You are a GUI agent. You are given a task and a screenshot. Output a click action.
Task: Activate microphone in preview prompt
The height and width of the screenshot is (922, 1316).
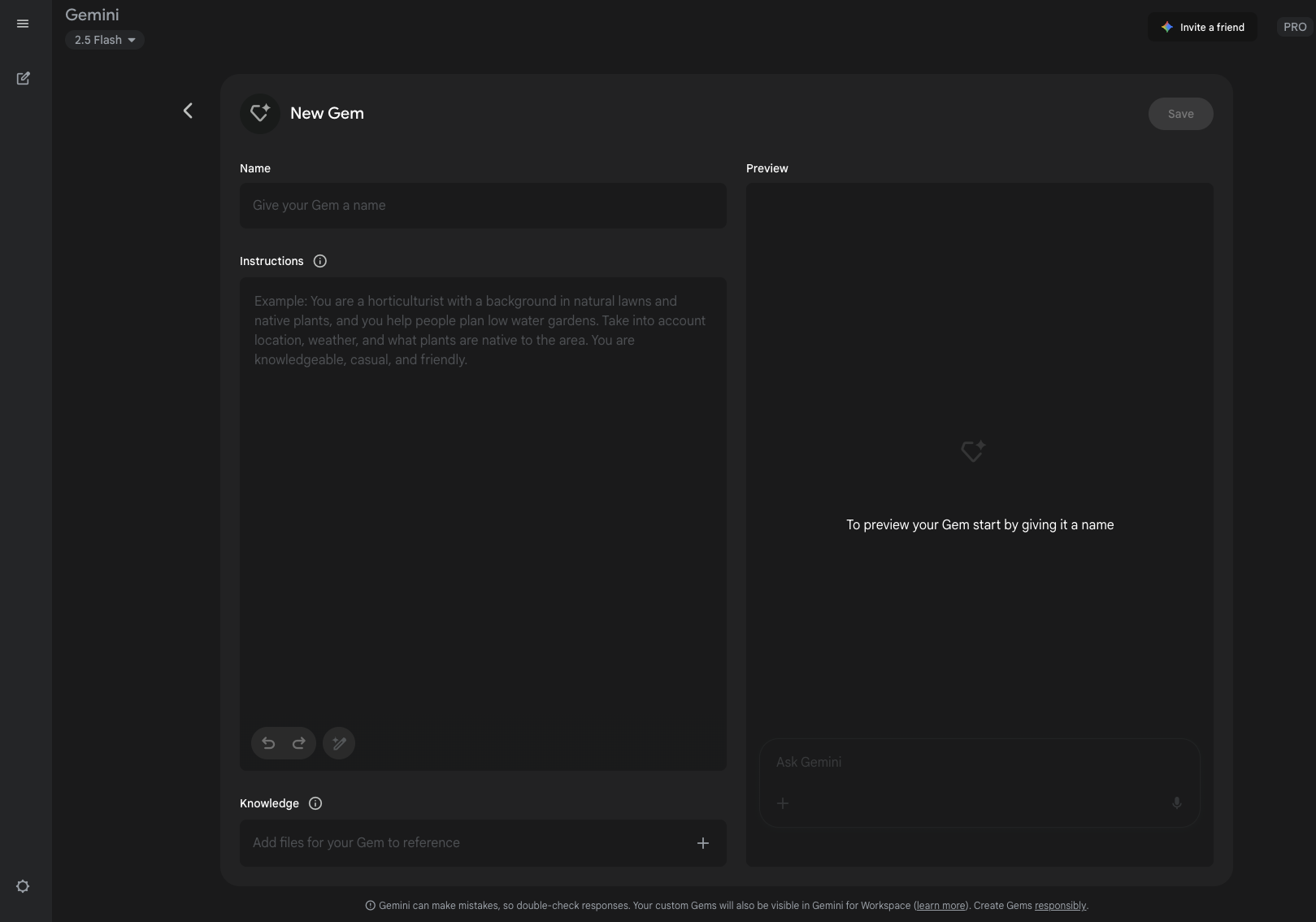(x=1176, y=803)
